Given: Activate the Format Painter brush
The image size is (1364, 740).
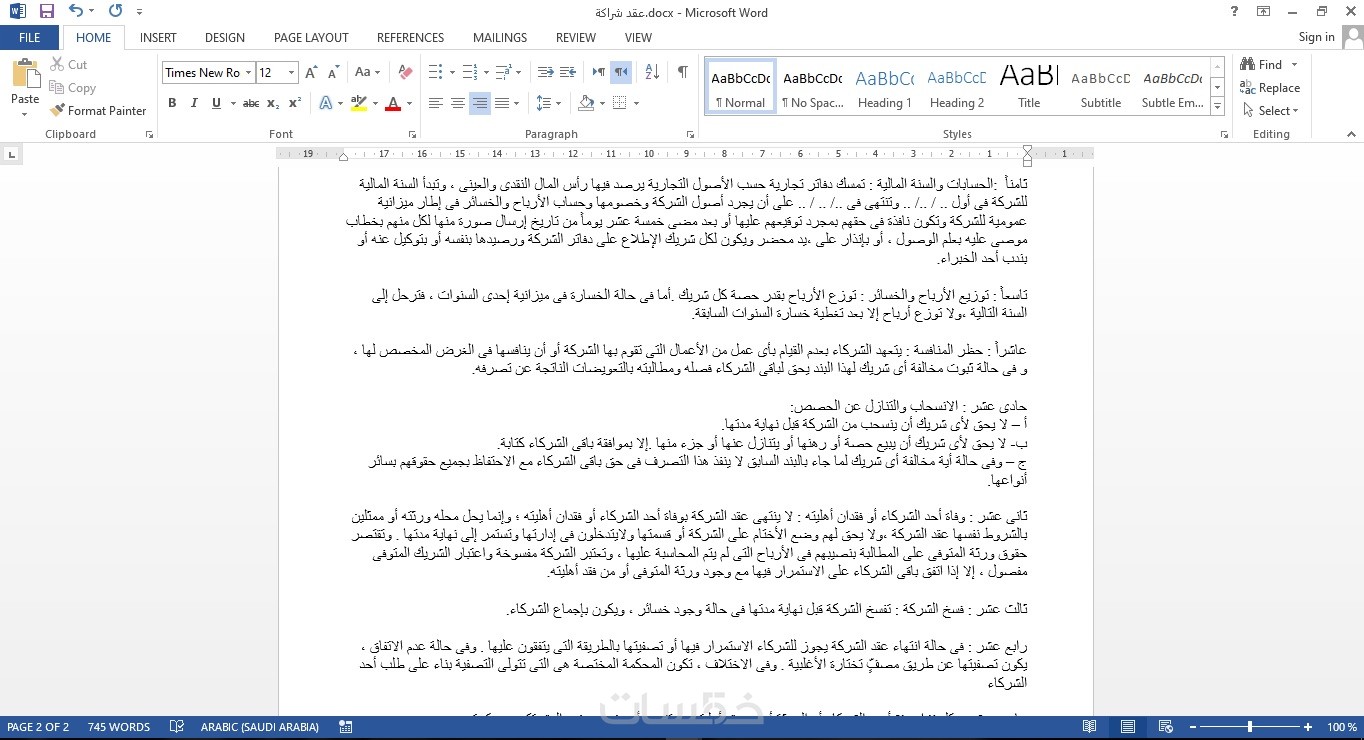Looking at the screenshot, I should coord(98,111).
